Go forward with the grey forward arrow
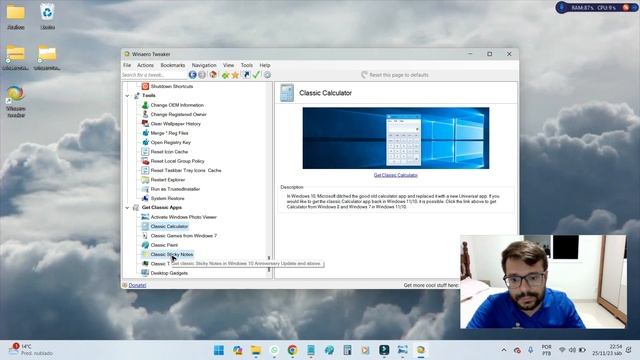Image resolution: width=640 pixels, height=360 pixels. coord(202,75)
